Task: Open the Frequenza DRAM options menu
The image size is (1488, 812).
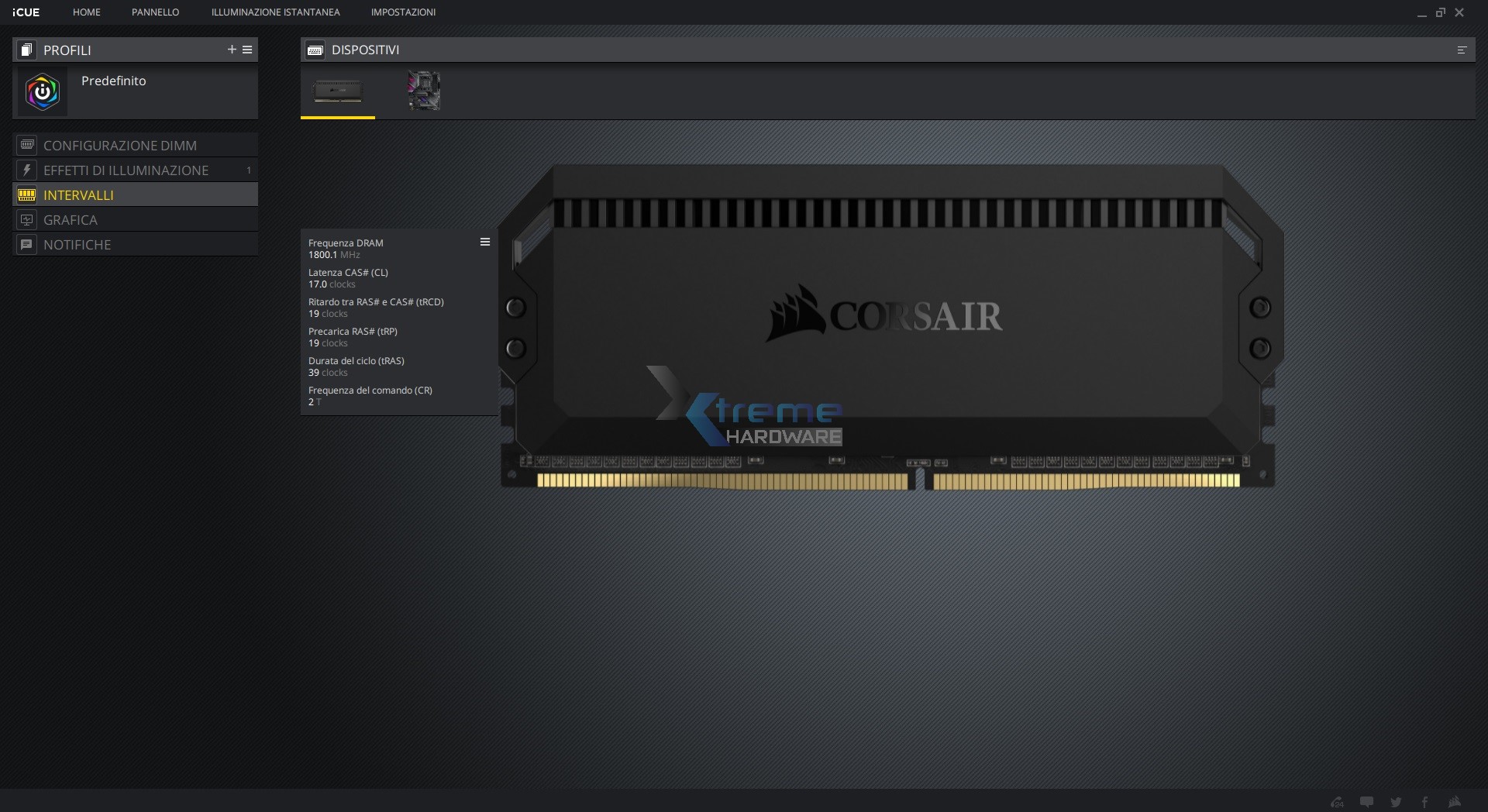Action: [x=485, y=242]
